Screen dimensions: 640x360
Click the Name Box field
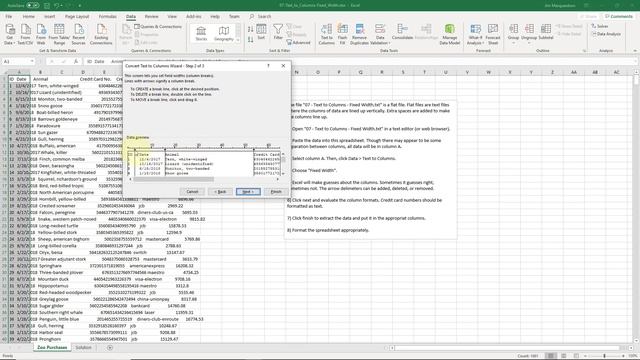coord(16,61)
